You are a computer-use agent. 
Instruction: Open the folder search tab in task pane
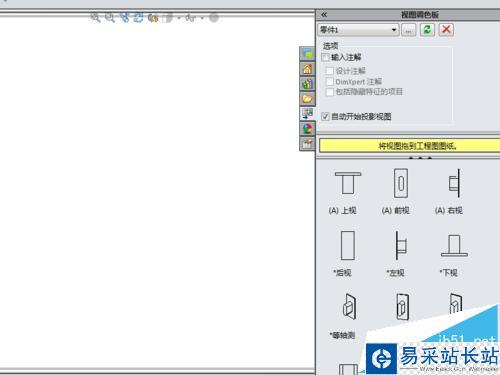307,99
